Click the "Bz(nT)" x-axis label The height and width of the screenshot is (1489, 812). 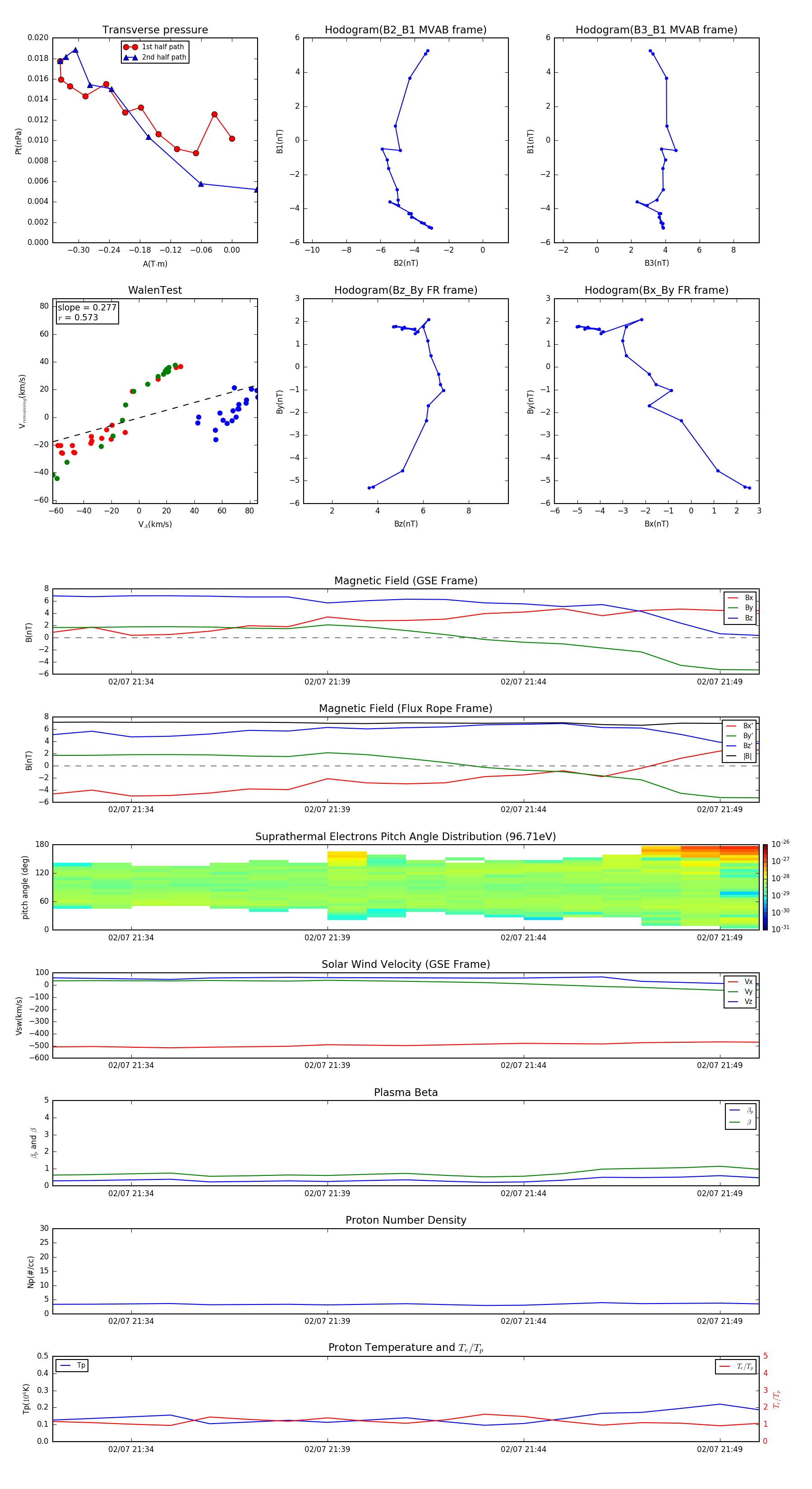[x=406, y=524]
